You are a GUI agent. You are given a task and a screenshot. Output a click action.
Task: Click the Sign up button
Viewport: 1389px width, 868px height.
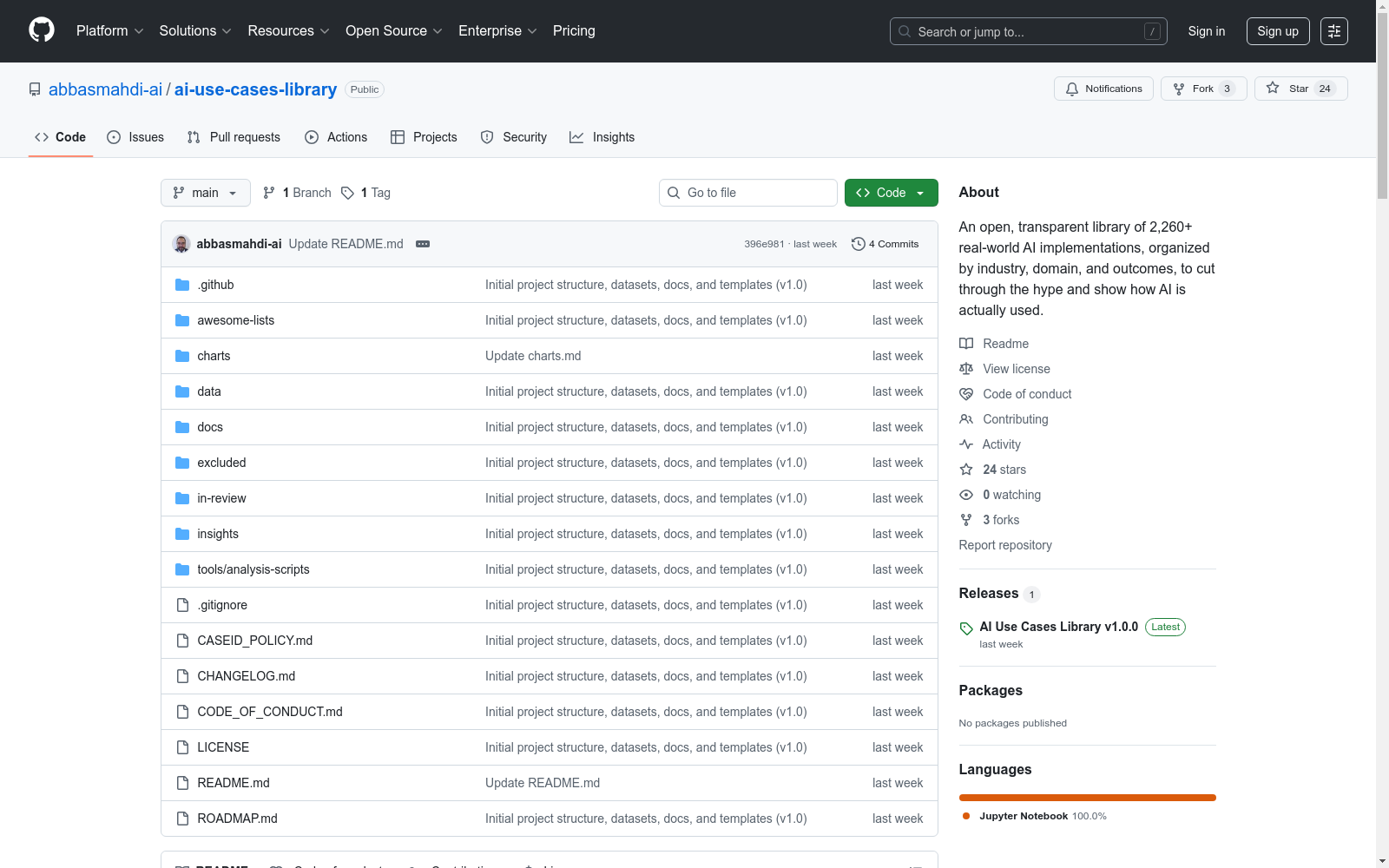1278,31
